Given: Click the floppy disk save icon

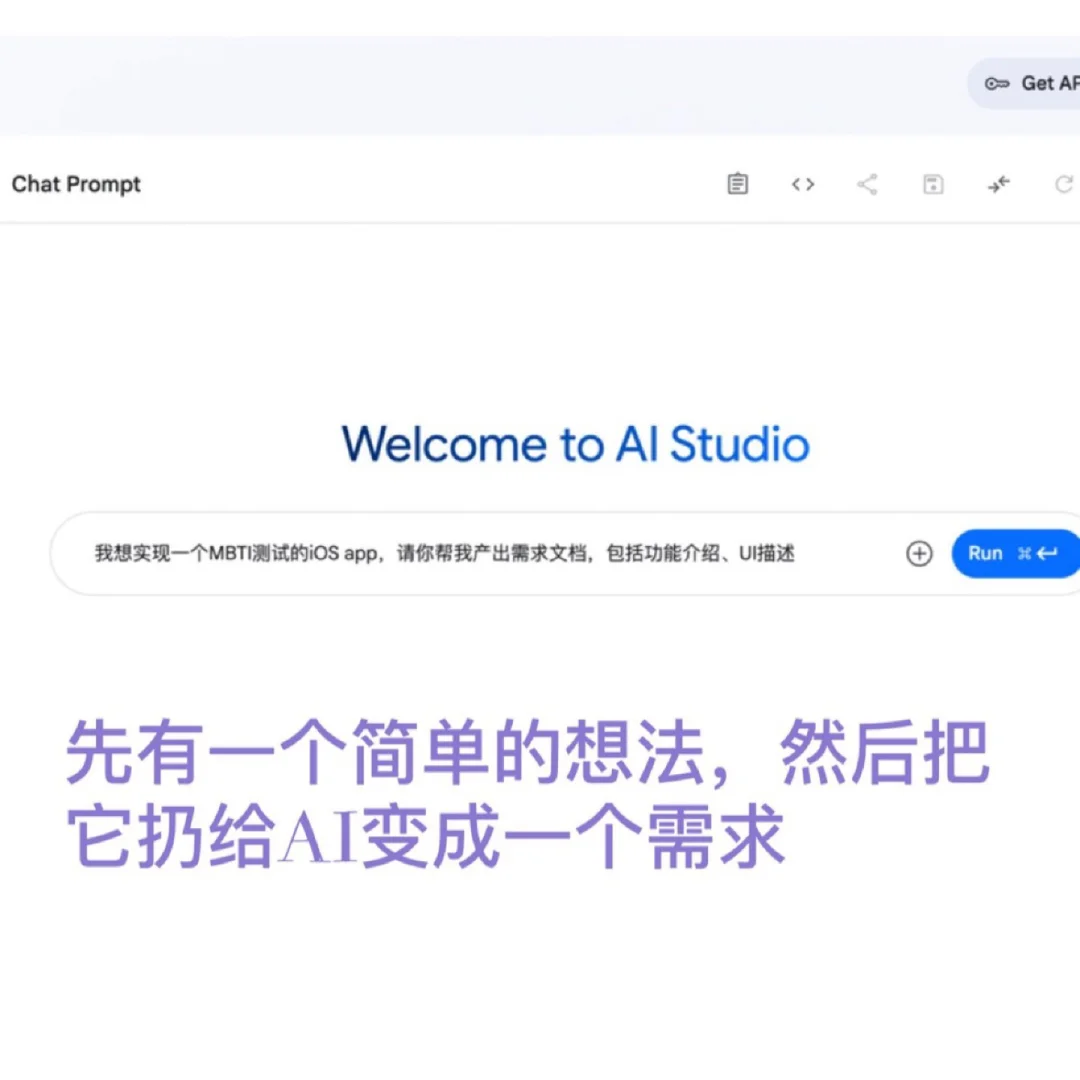Looking at the screenshot, I should 932,184.
